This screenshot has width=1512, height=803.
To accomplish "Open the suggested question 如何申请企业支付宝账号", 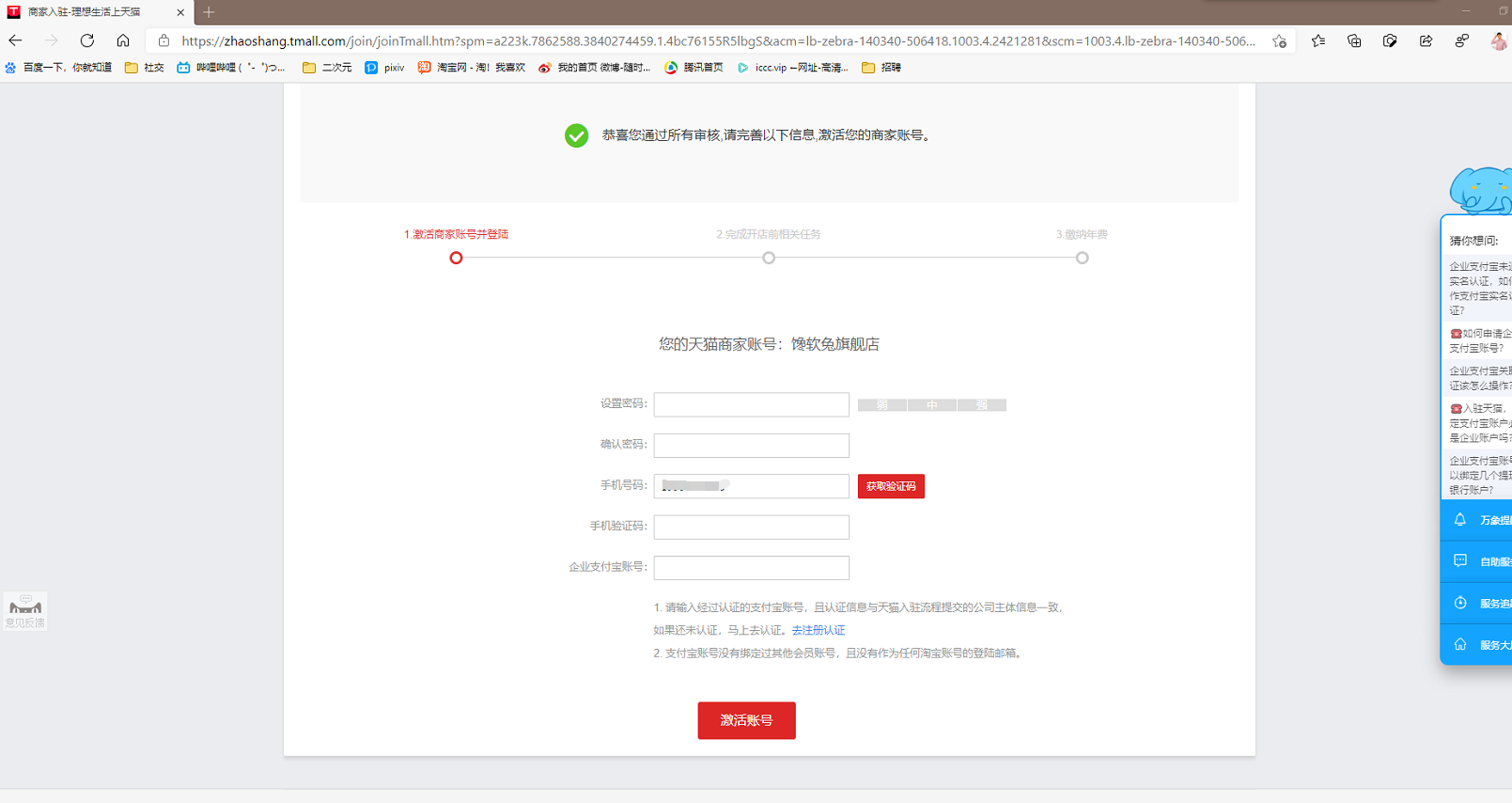I will [x=1480, y=340].
